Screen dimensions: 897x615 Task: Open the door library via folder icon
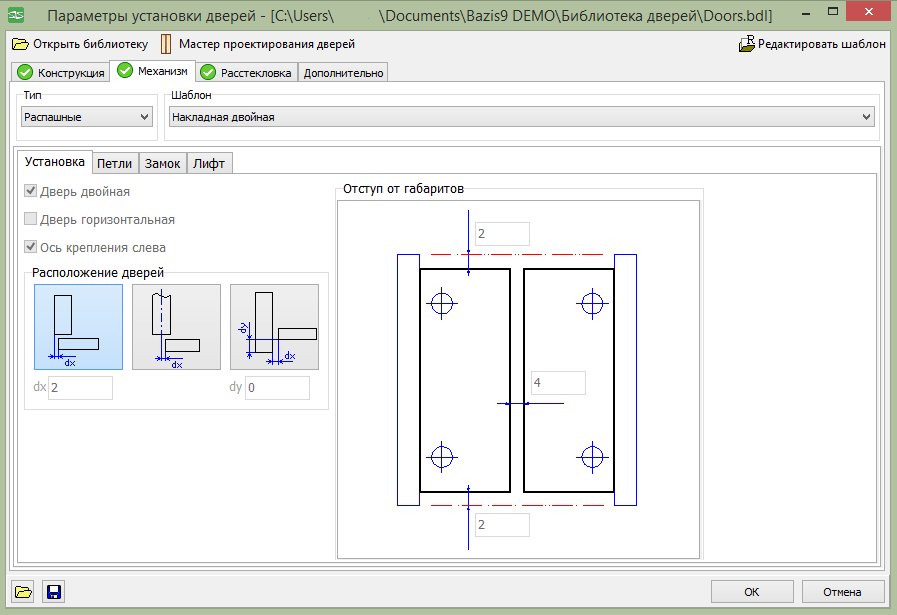point(20,44)
